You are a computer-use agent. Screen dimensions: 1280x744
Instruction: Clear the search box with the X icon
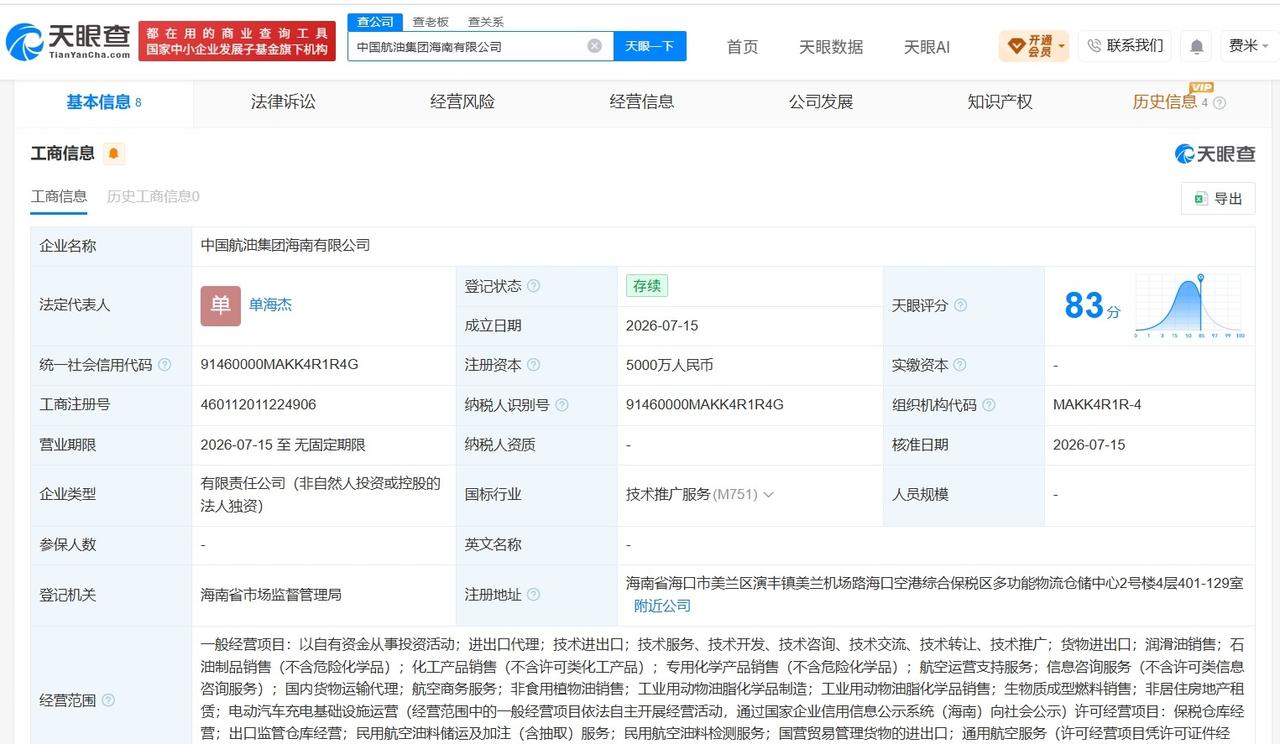click(x=594, y=46)
